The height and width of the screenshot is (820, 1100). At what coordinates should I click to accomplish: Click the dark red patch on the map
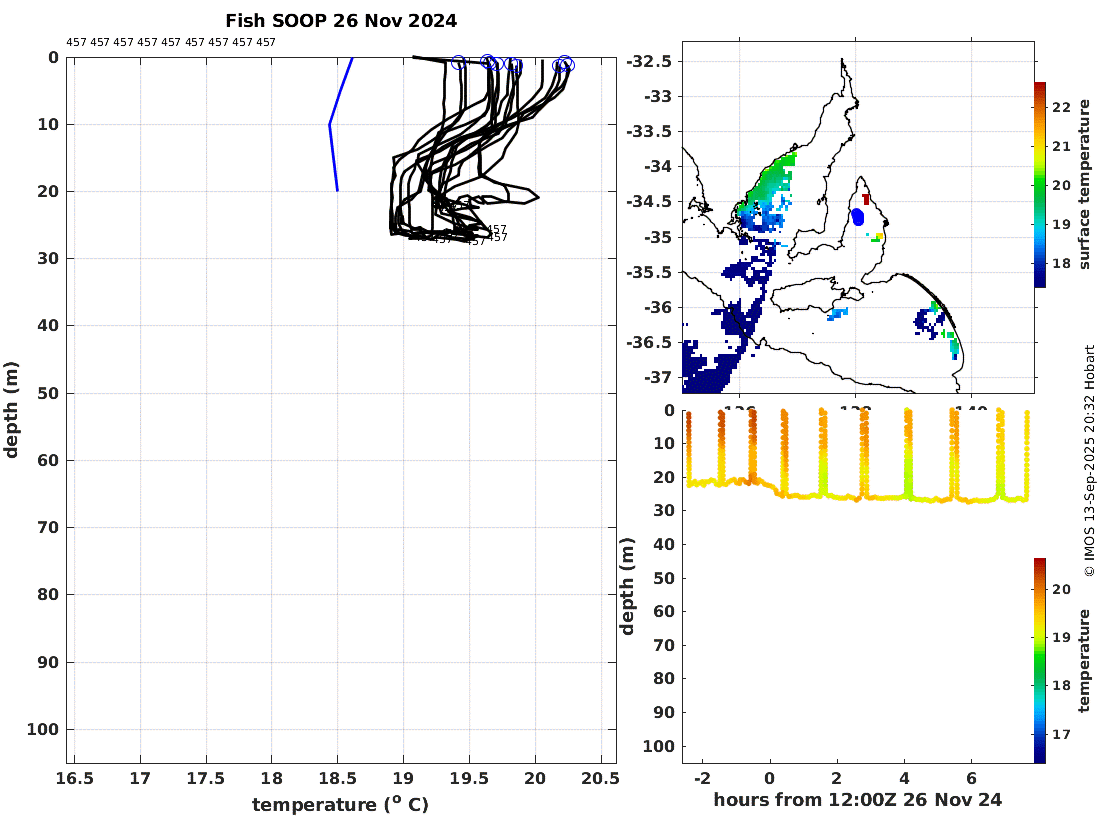point(866,199)
